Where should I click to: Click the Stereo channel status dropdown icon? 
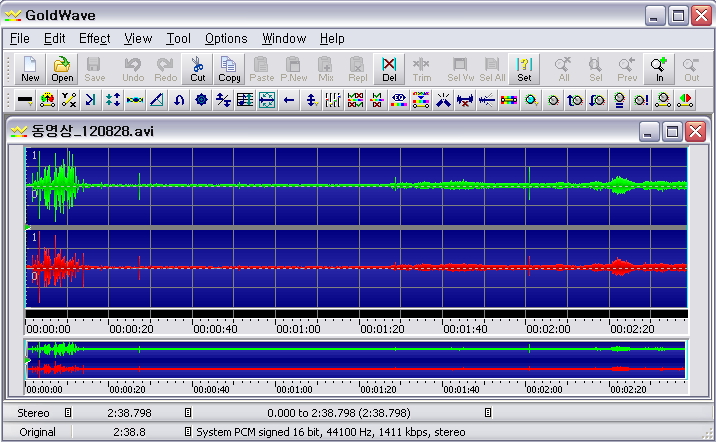tap(68, 413)
